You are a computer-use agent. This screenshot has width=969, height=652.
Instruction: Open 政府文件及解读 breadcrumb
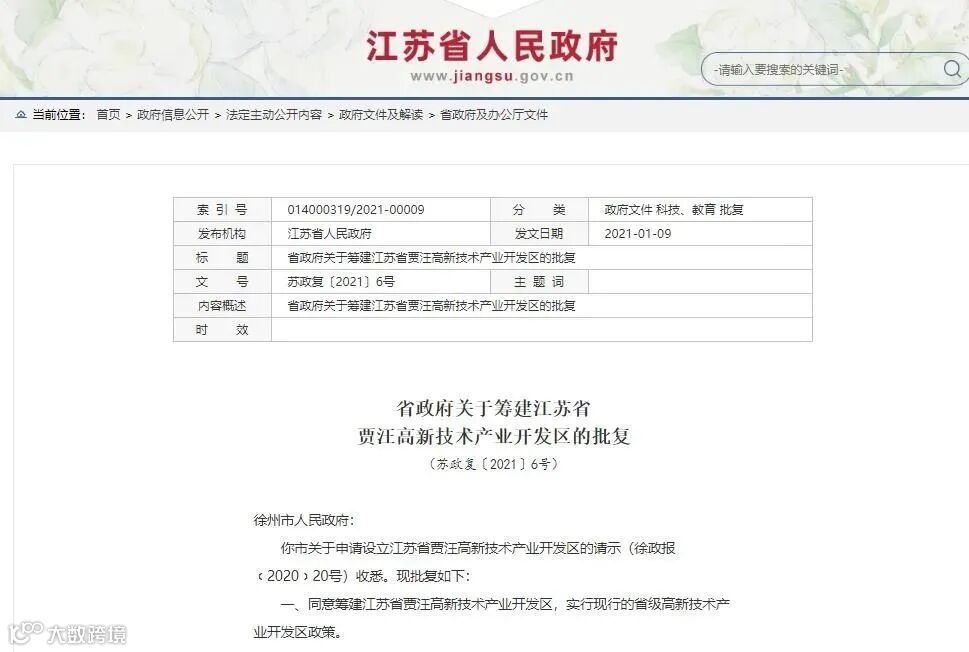pos(381,114)
